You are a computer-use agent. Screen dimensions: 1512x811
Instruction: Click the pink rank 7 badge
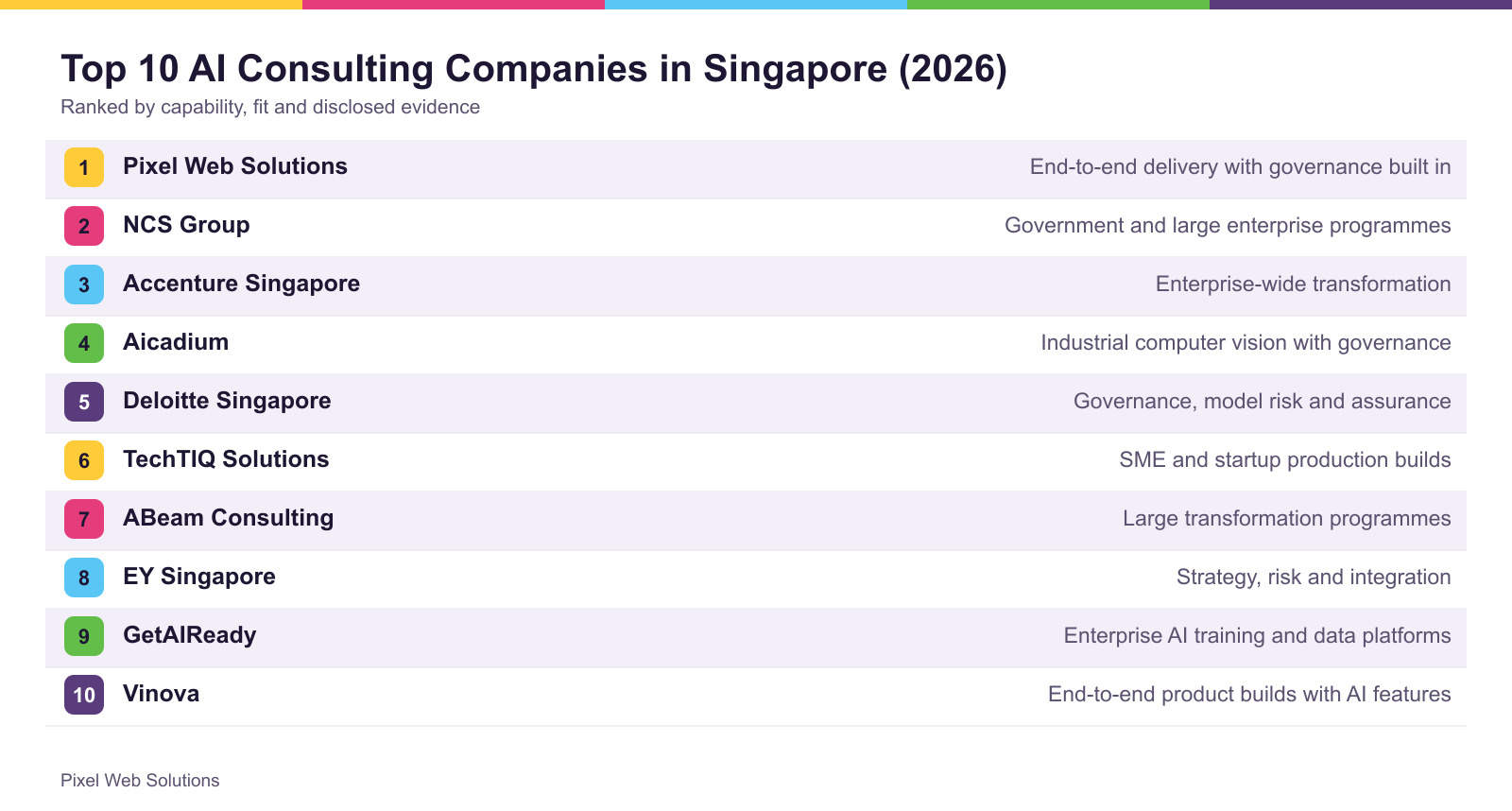coord(84,519)
